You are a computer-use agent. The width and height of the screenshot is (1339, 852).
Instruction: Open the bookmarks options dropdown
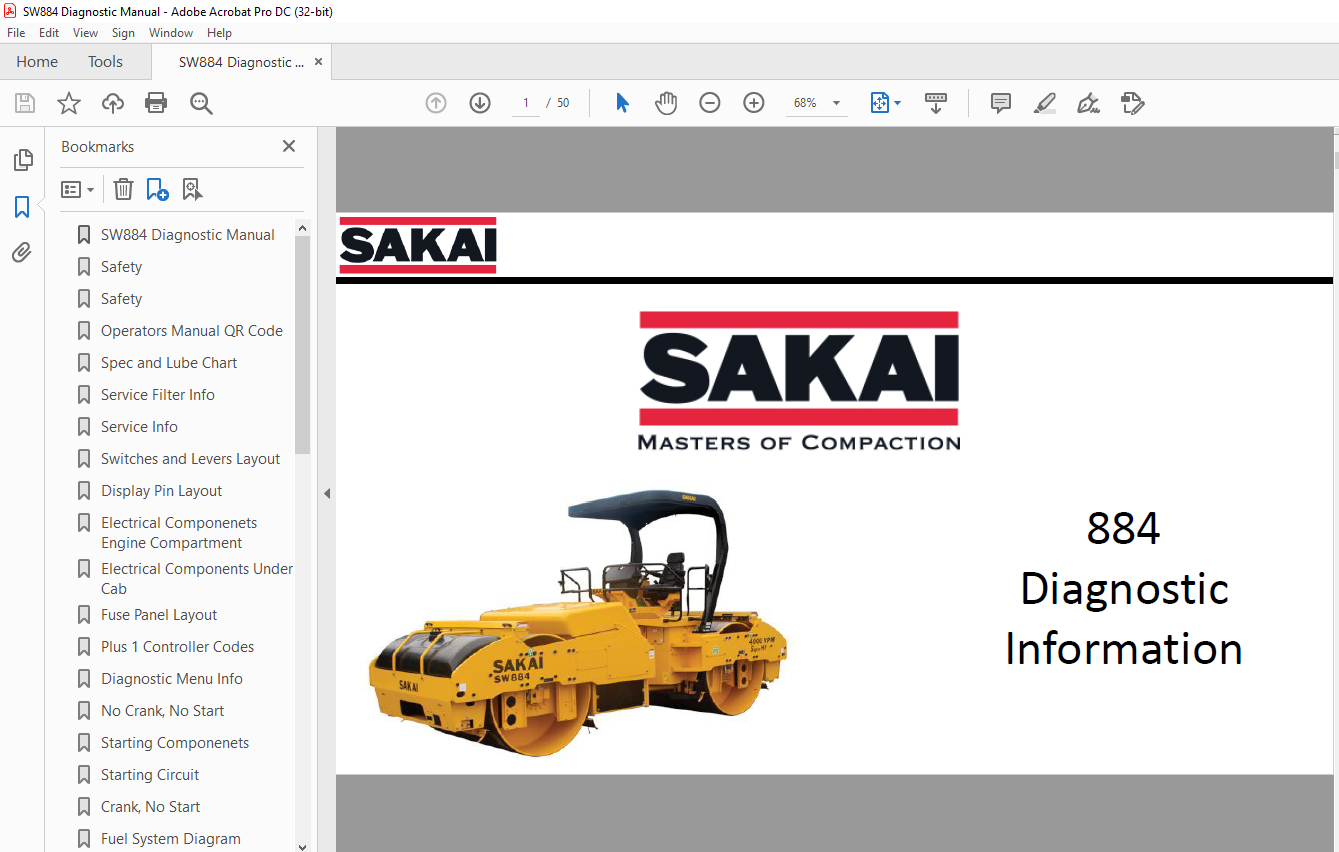[x=77, y=189]
